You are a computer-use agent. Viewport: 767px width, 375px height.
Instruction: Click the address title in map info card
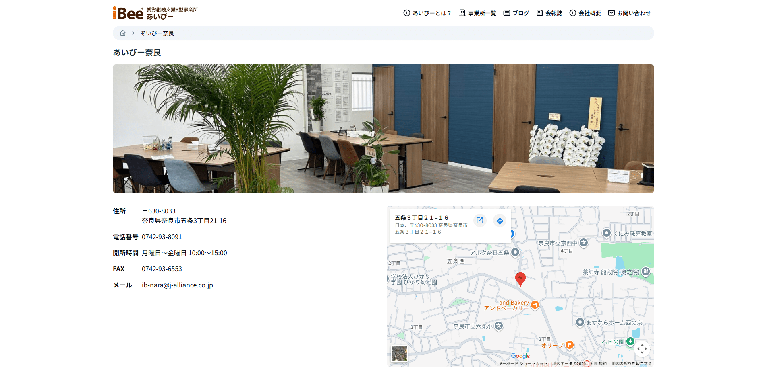click(x=422, y=217)
